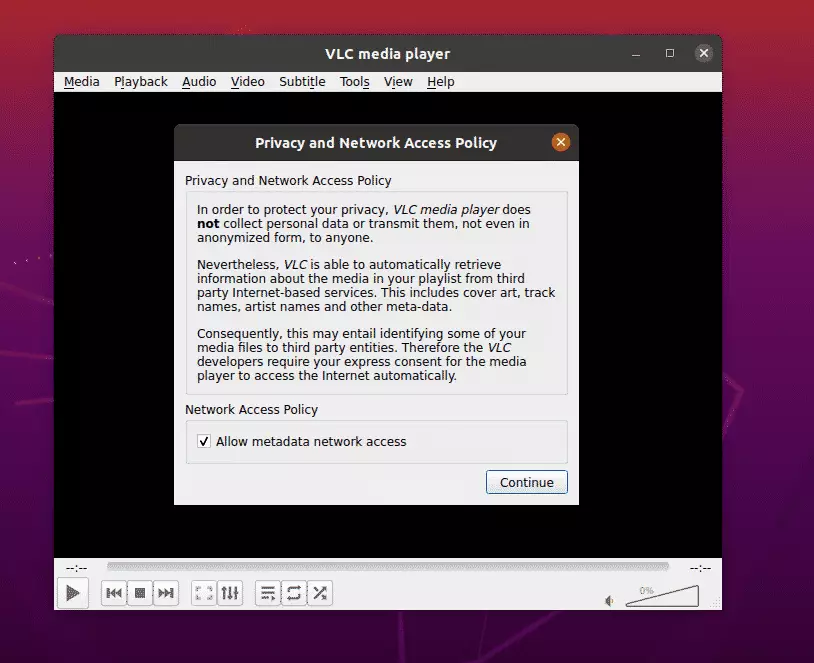
Task: Show extended settings equalizer icon
Action: point(229,592)
